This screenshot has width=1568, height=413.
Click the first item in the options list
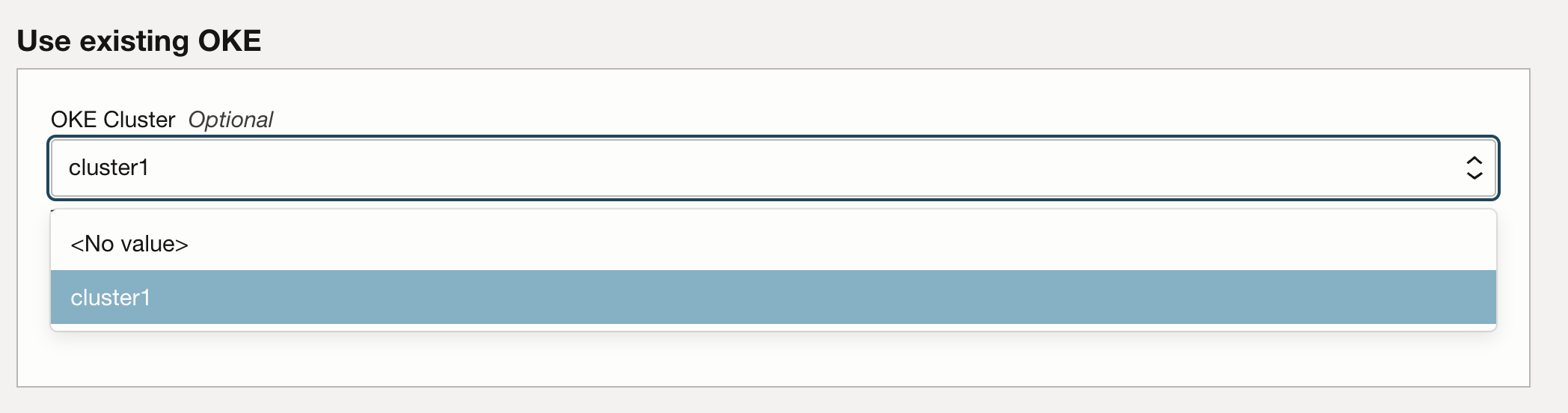point(129,244)
